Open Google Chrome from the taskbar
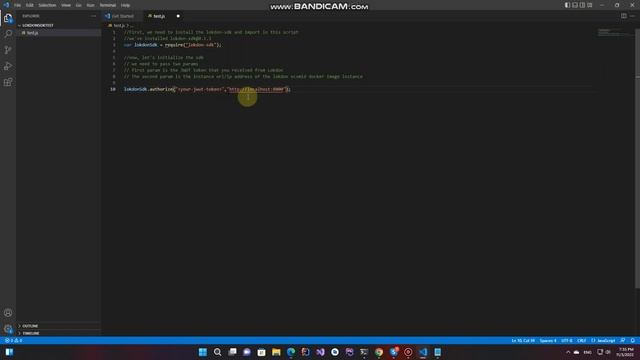This screenshot has height=360, width=640. coord(379,352)
